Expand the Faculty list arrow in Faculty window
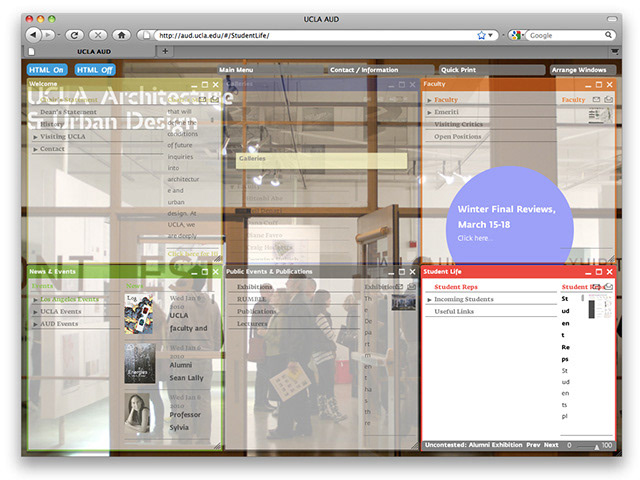This screenshot has width=640, height=480. [x=429, y=100]
